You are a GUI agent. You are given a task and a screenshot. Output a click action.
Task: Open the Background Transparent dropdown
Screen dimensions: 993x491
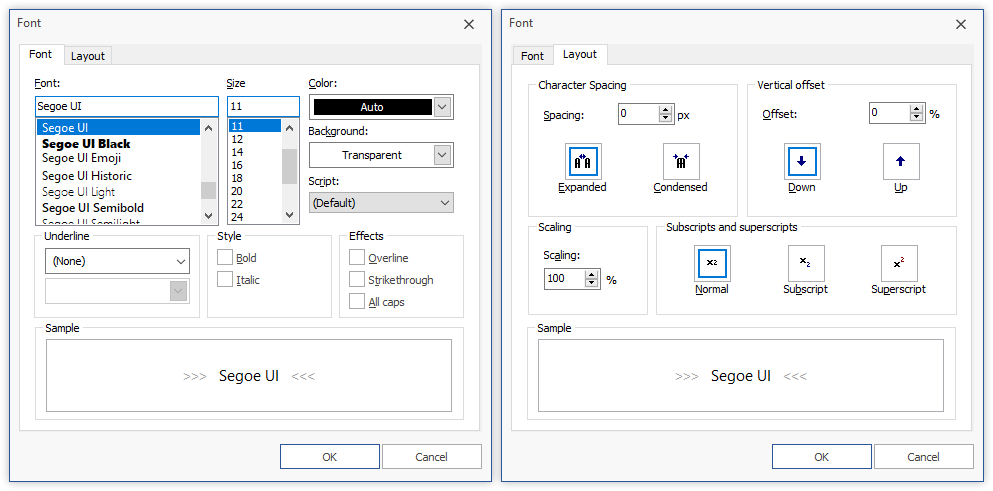[443, 155]
